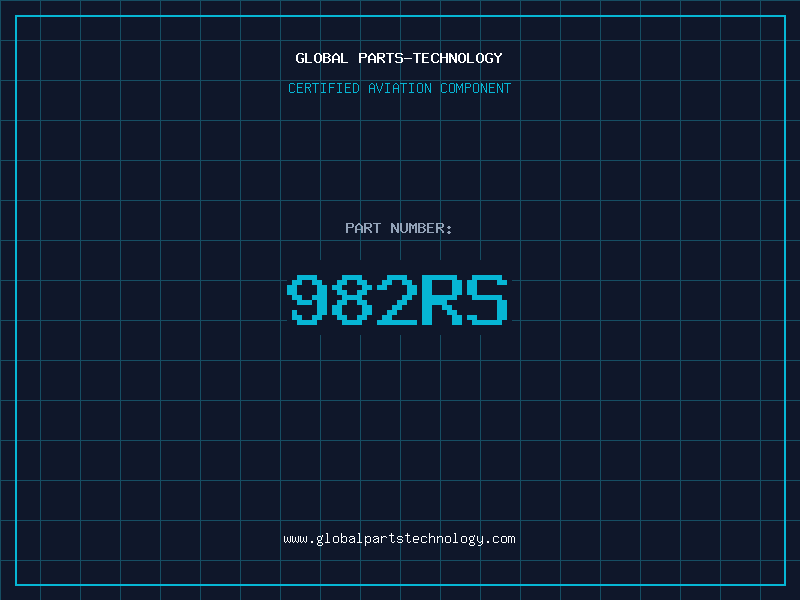800x600 pixels.
Task: Select the part number 982RS
Action: tap(397, 300)
